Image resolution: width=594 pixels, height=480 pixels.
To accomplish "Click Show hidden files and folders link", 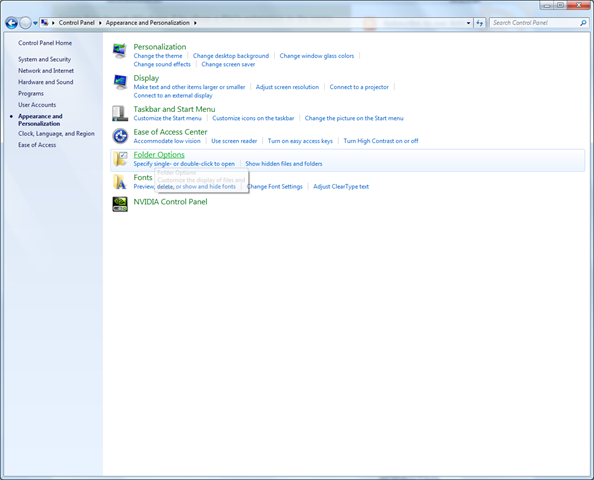I will [284, 164].
